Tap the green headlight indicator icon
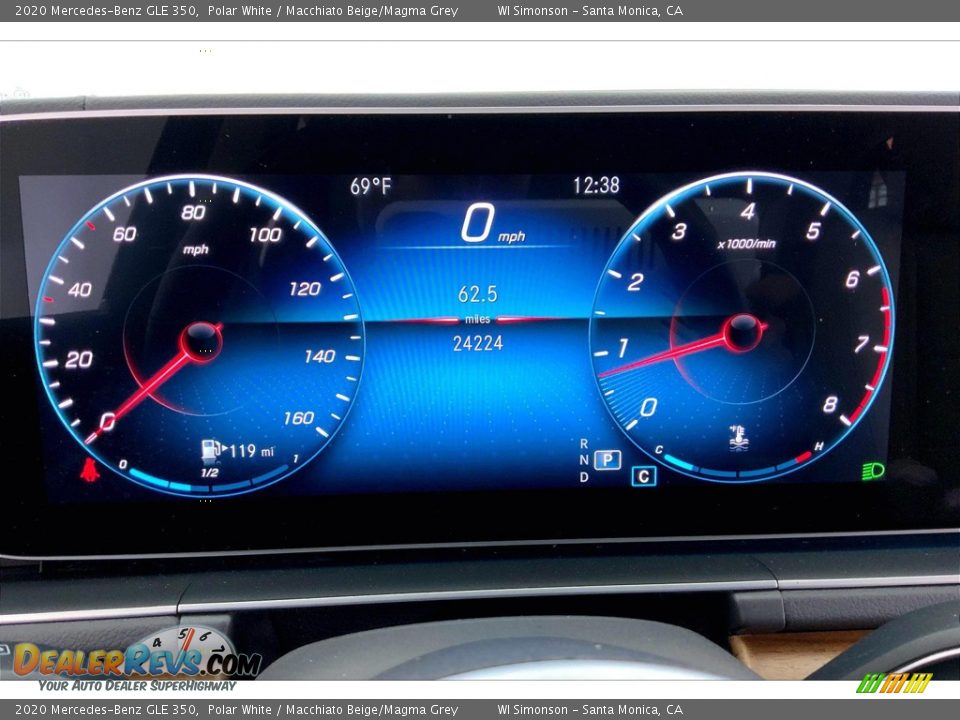 873,470
